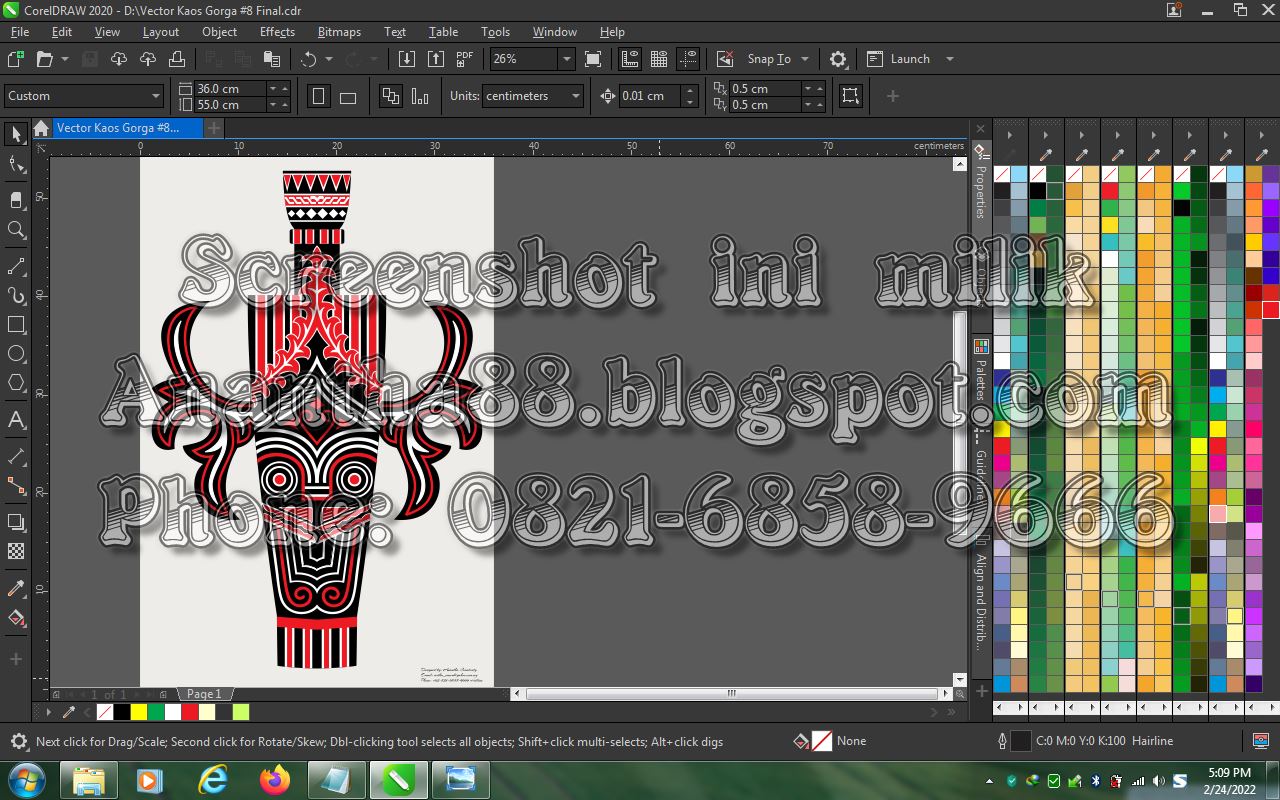Open the Bitmaps menu
Image resolution: width=1280 pixels, height=800 pixels.
[339, 32]
